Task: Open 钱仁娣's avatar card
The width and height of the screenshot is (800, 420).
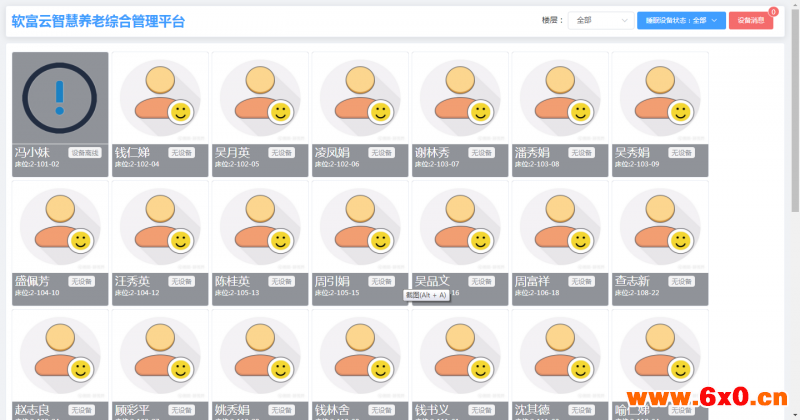Action: [x=160, y=98]
